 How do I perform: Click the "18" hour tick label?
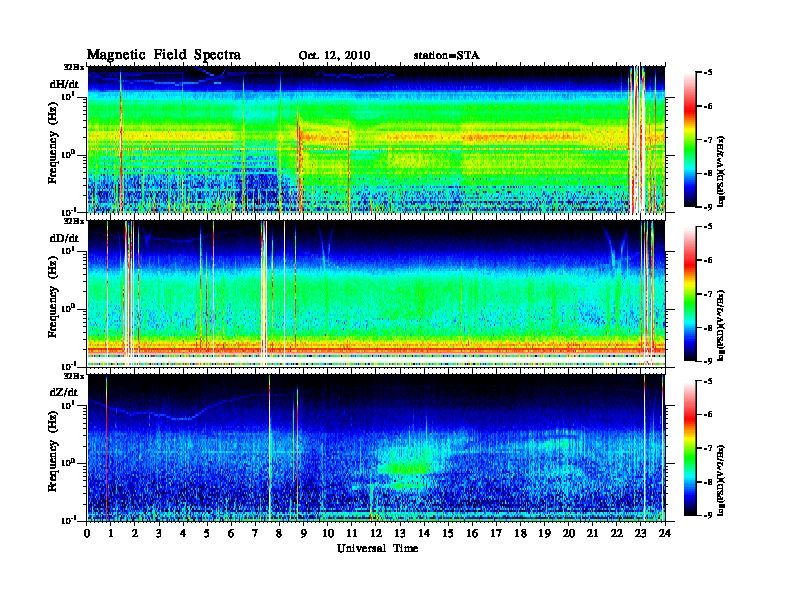[520, 533]
